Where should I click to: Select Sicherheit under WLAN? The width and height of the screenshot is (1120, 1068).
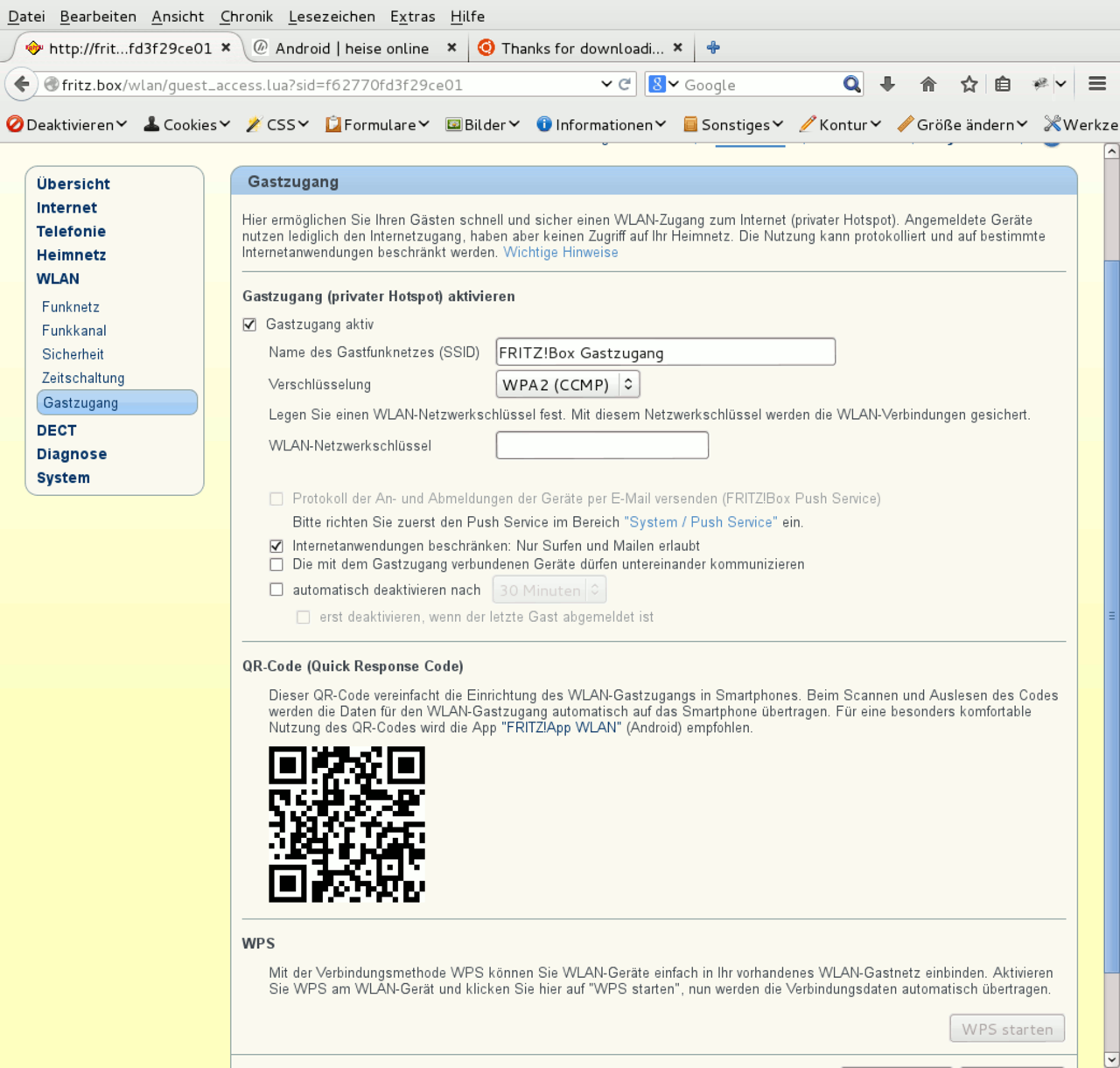pyautogui.click(x=73, y=354)
